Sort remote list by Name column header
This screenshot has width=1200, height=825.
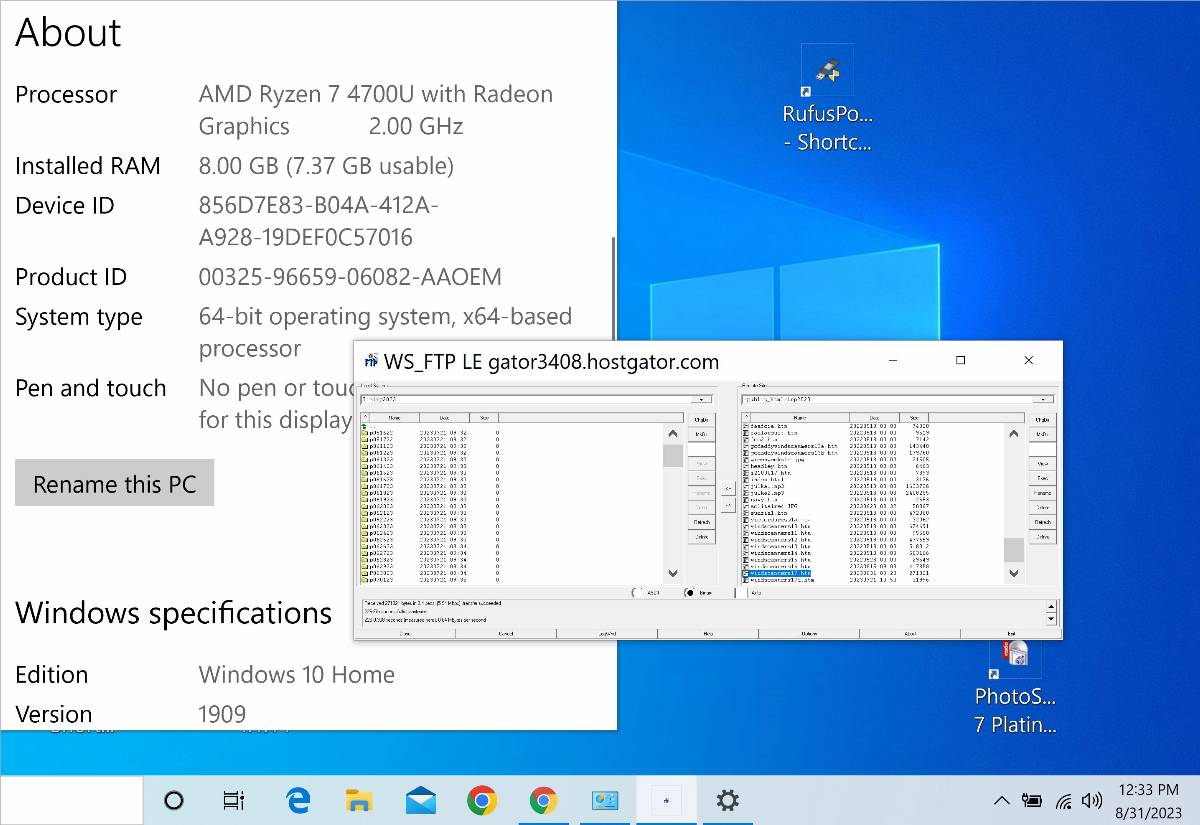pos(799,418)
